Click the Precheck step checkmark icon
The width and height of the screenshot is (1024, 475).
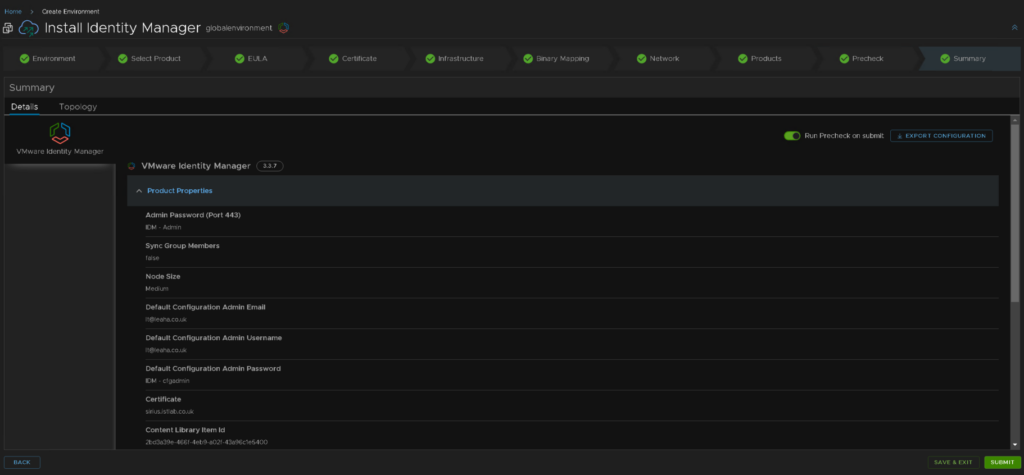[x=844, y=59]
